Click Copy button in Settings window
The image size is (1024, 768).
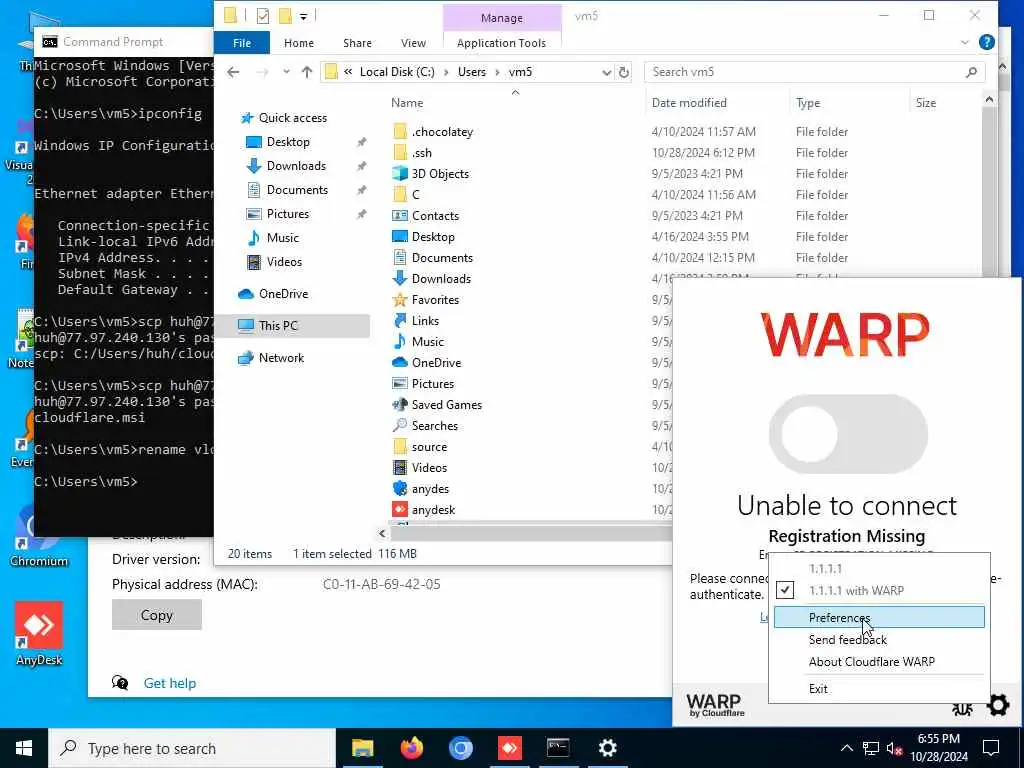(x=157, y=615)
